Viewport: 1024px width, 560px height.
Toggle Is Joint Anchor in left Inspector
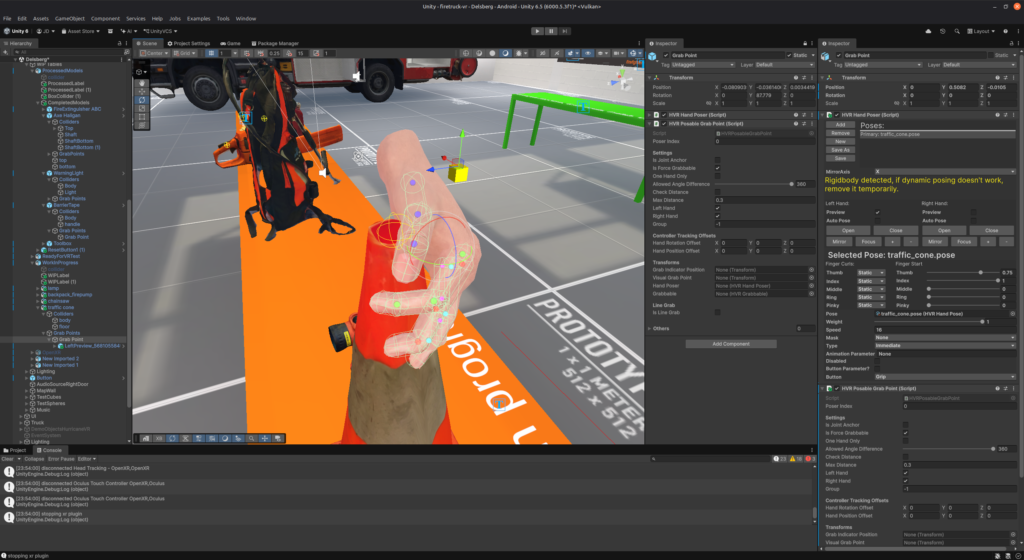[717, 160]
